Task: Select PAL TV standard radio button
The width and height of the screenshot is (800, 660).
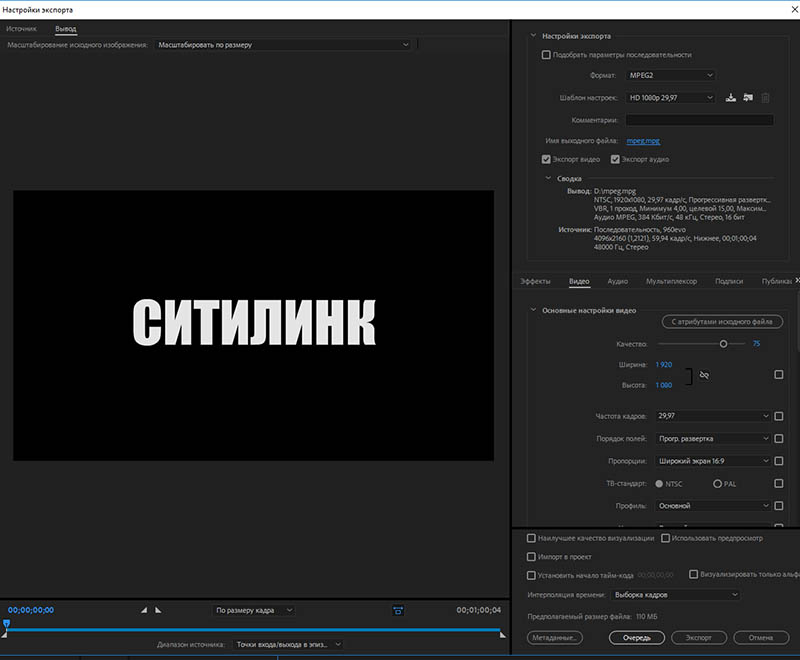Action: pyautogui.click(x=717, y=484)
